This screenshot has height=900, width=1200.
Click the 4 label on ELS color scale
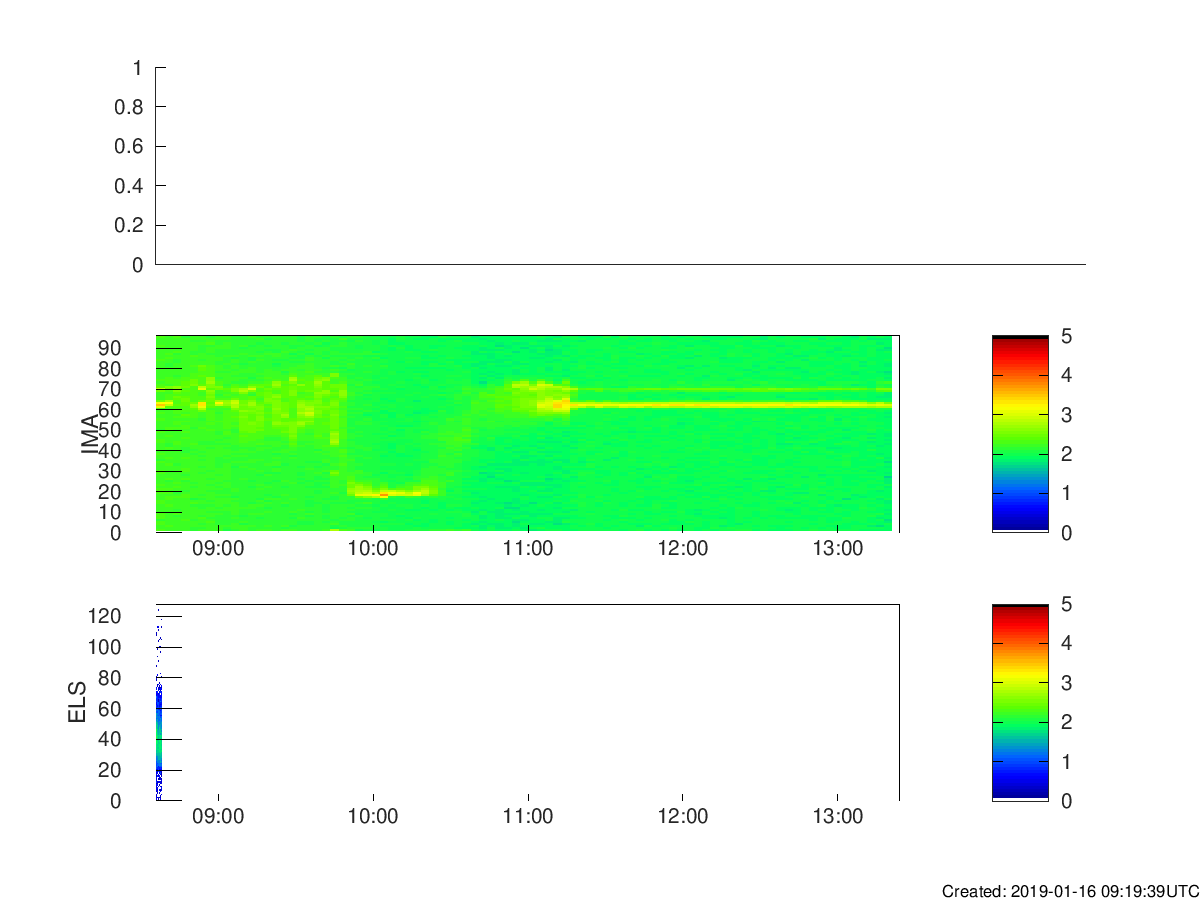1066,643
